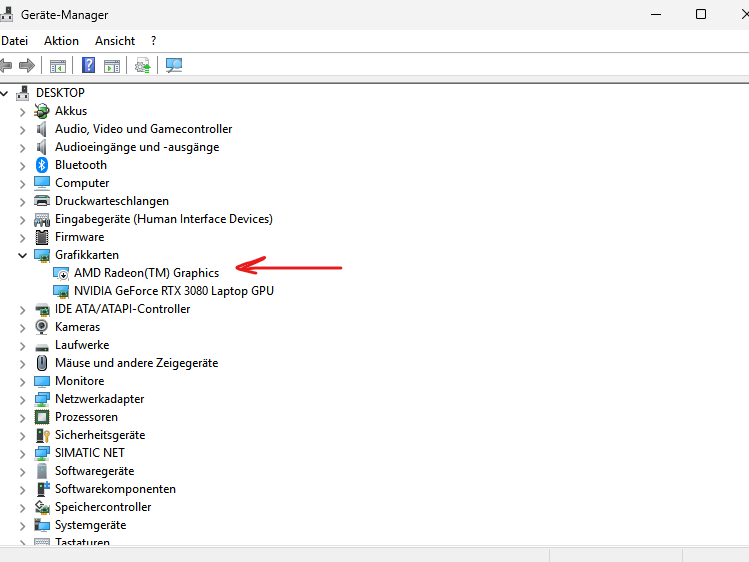Open the Aktion menu
Viewport: 749px width, 562px height.
click(x=61, y=41)
